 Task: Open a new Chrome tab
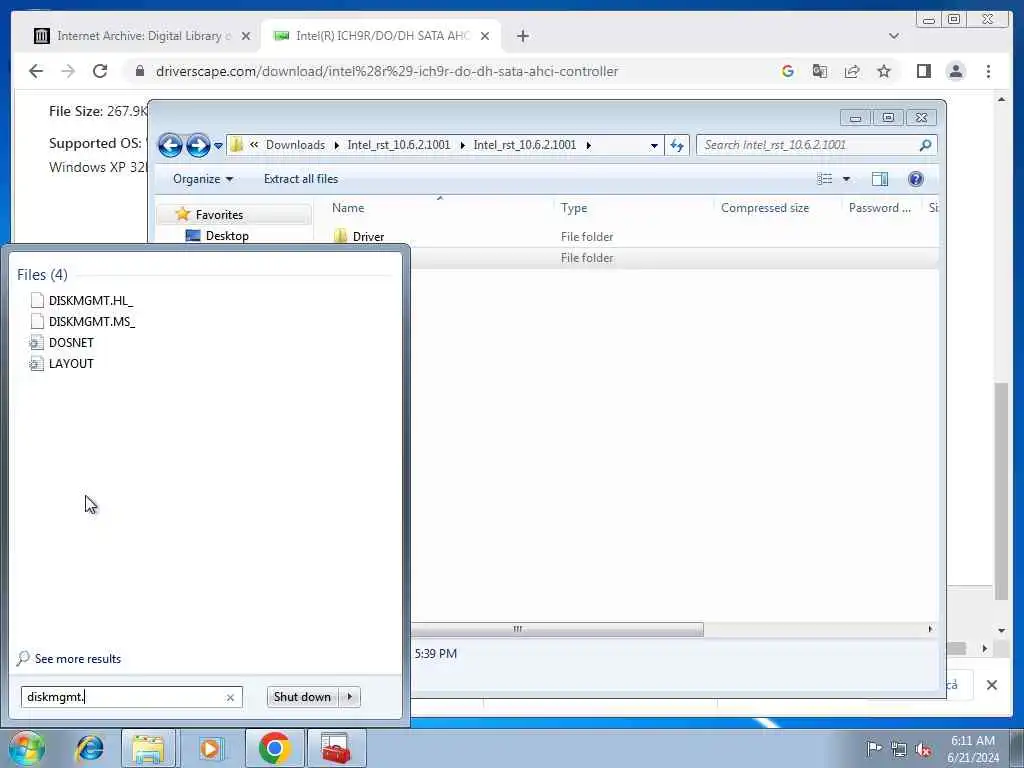(522, 36)
